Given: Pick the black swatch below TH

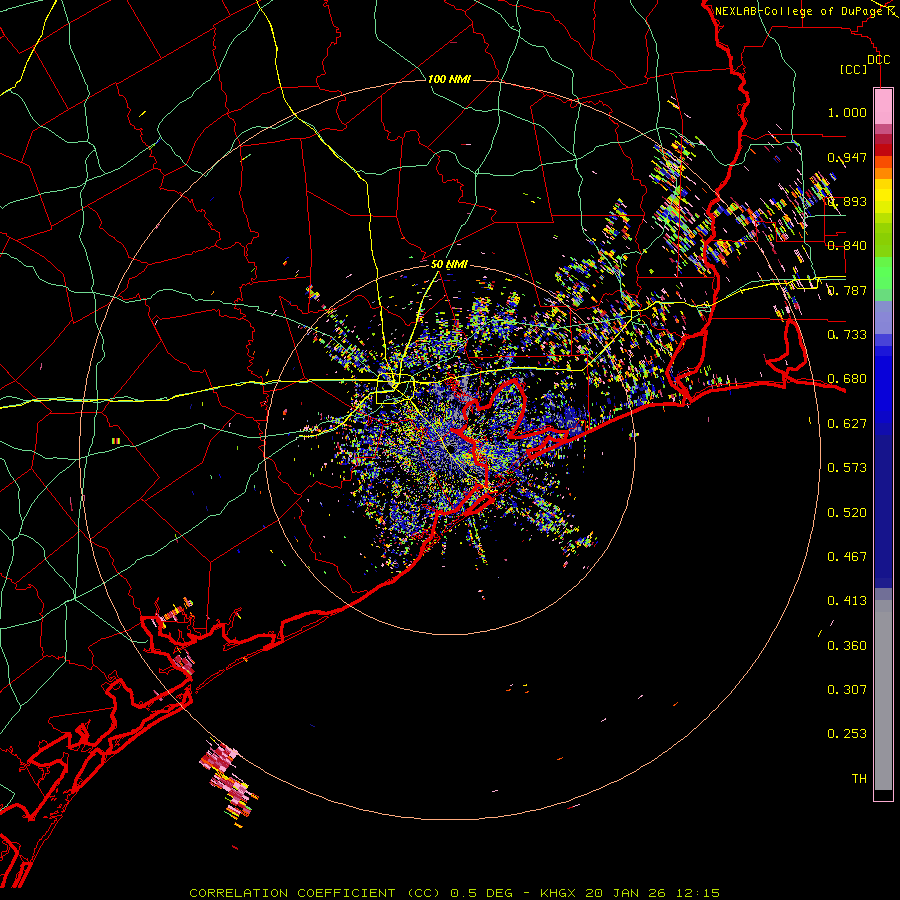Looking at the screenshot, I should click(883, 794).
